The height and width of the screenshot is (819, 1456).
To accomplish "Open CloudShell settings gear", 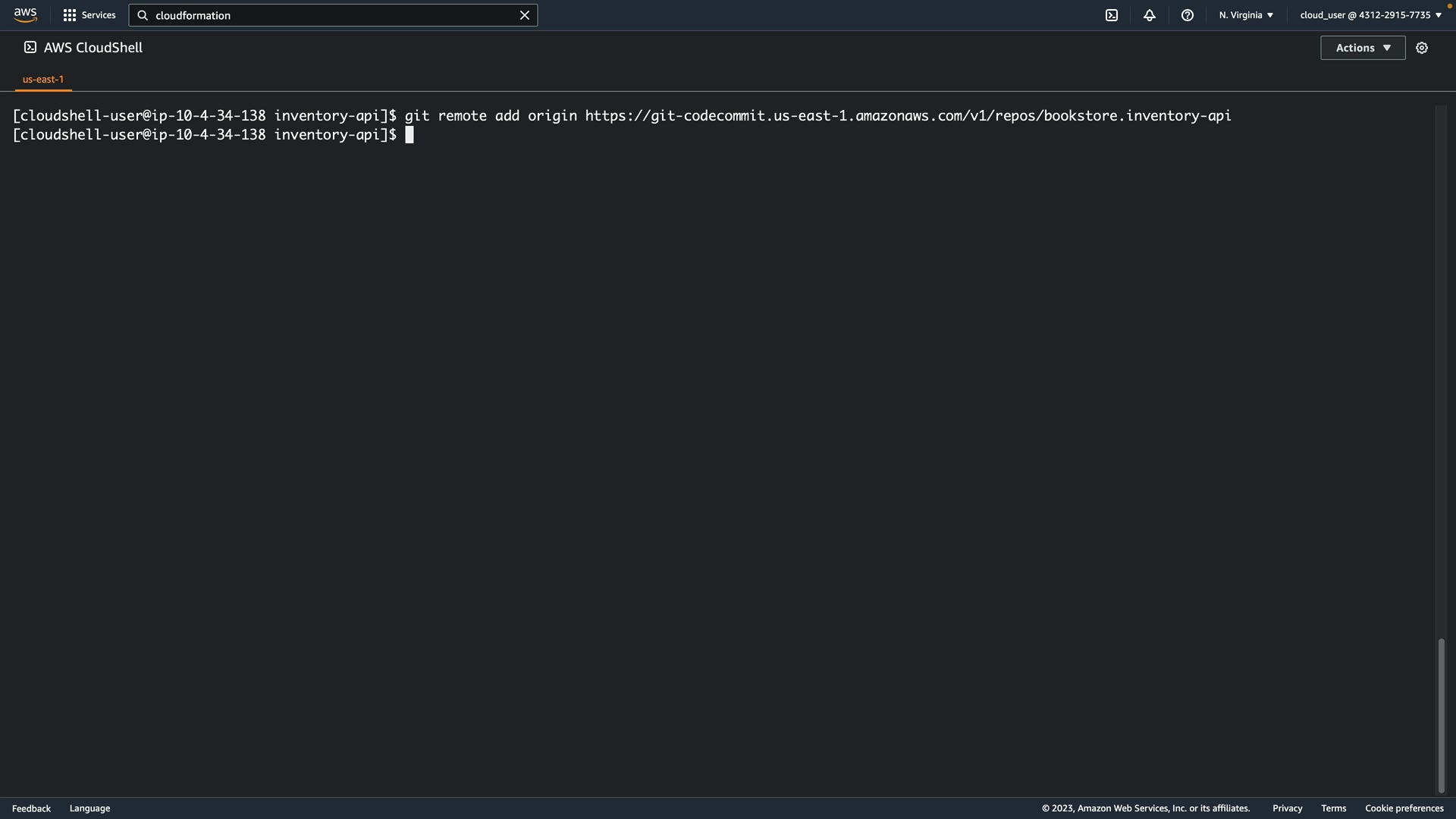I will coord(1422,48).
